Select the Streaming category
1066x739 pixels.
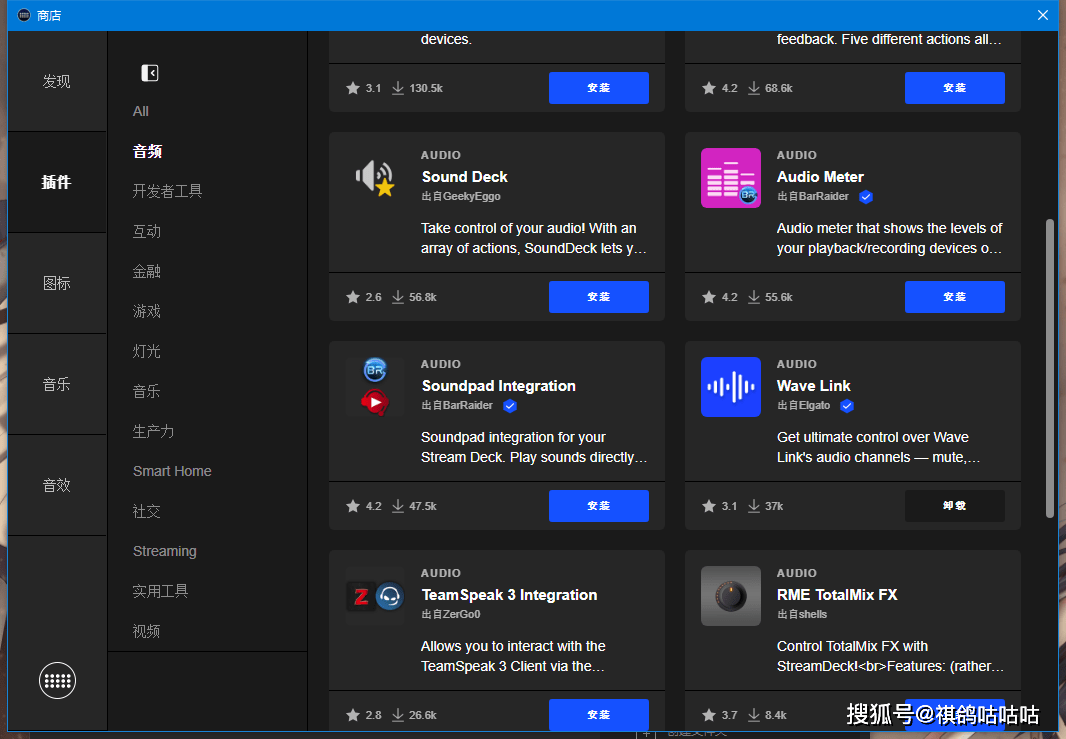(x=165, y=551)
